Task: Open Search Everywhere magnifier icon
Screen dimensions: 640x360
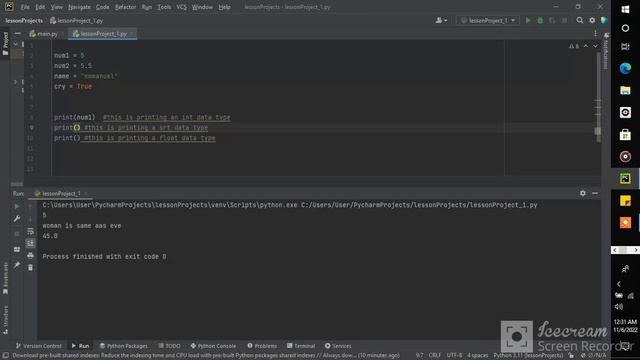Action: (x=580, y=20)
